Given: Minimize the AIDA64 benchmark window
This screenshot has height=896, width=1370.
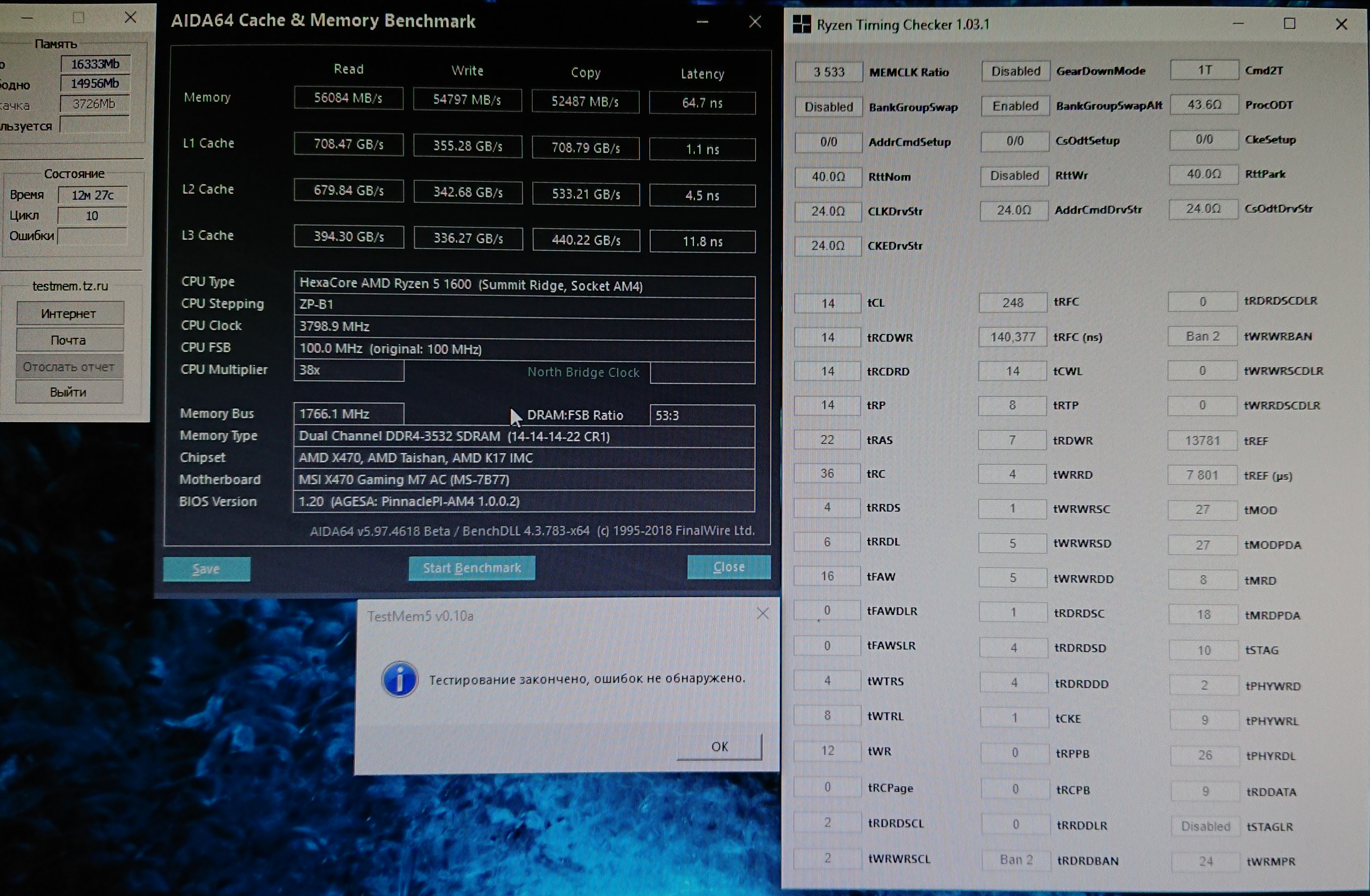Looking at the screenshot, I should point(702,22).
